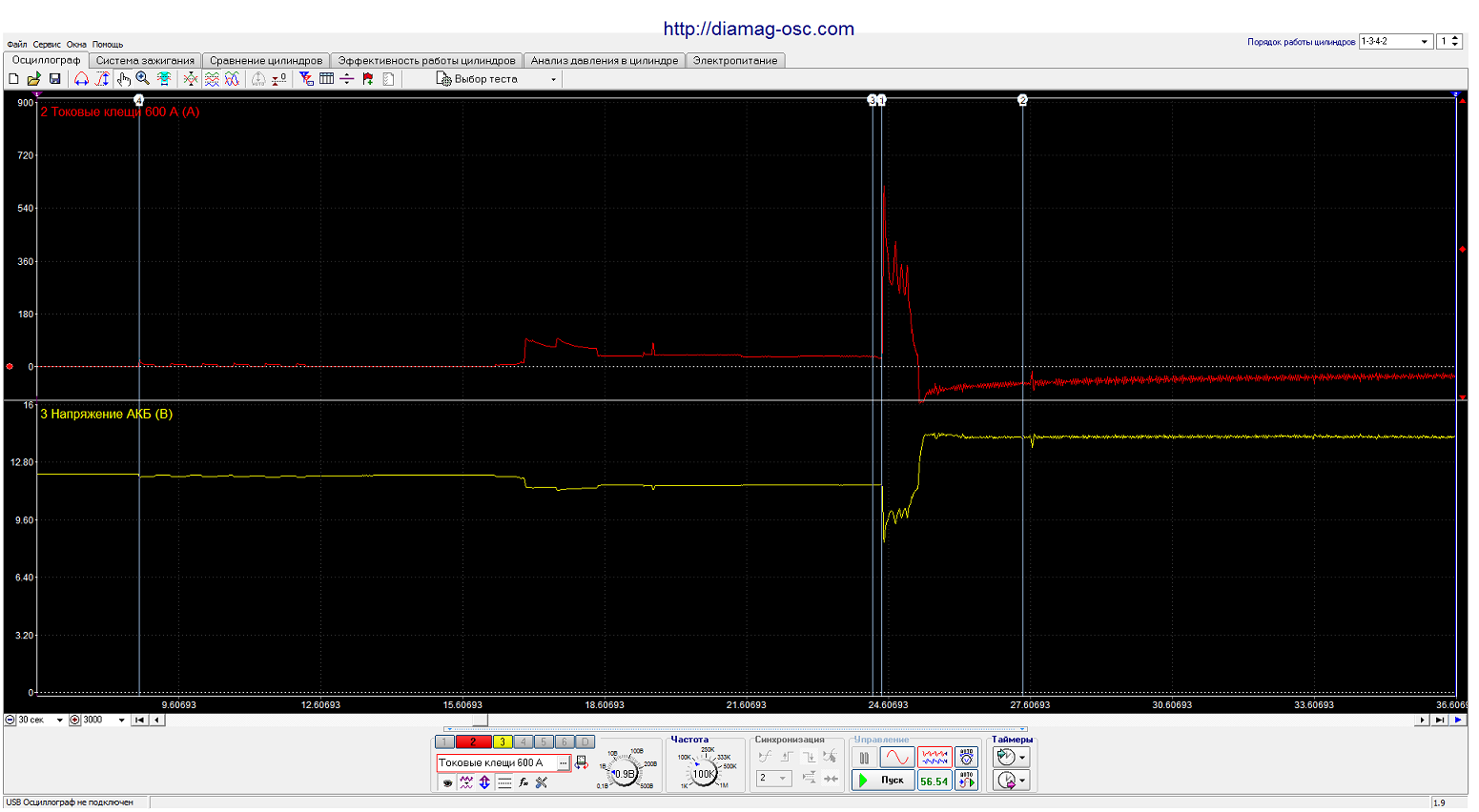Image resolution: width=1479 pixels, height=812 pixels.
Task: Click the Пуск start button
Action: pyautogui.click(x=882, y=781)
